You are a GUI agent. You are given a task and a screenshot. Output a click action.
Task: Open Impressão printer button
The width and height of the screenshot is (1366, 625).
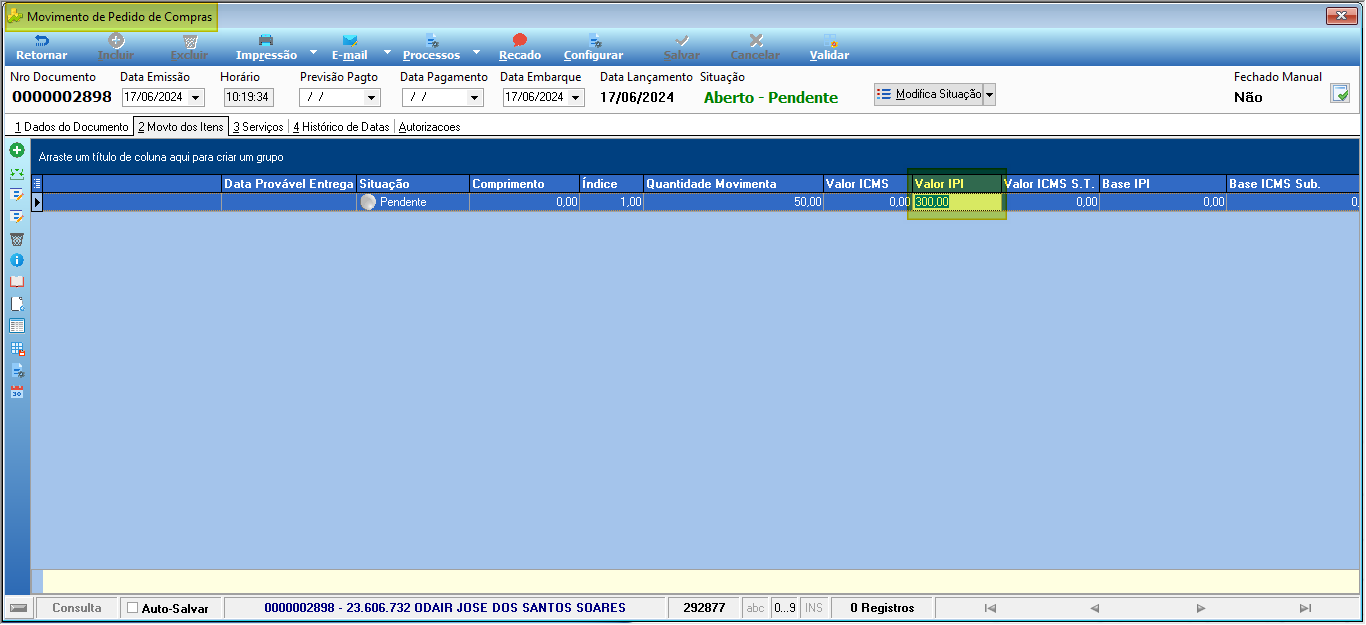(x=266, y=47)
